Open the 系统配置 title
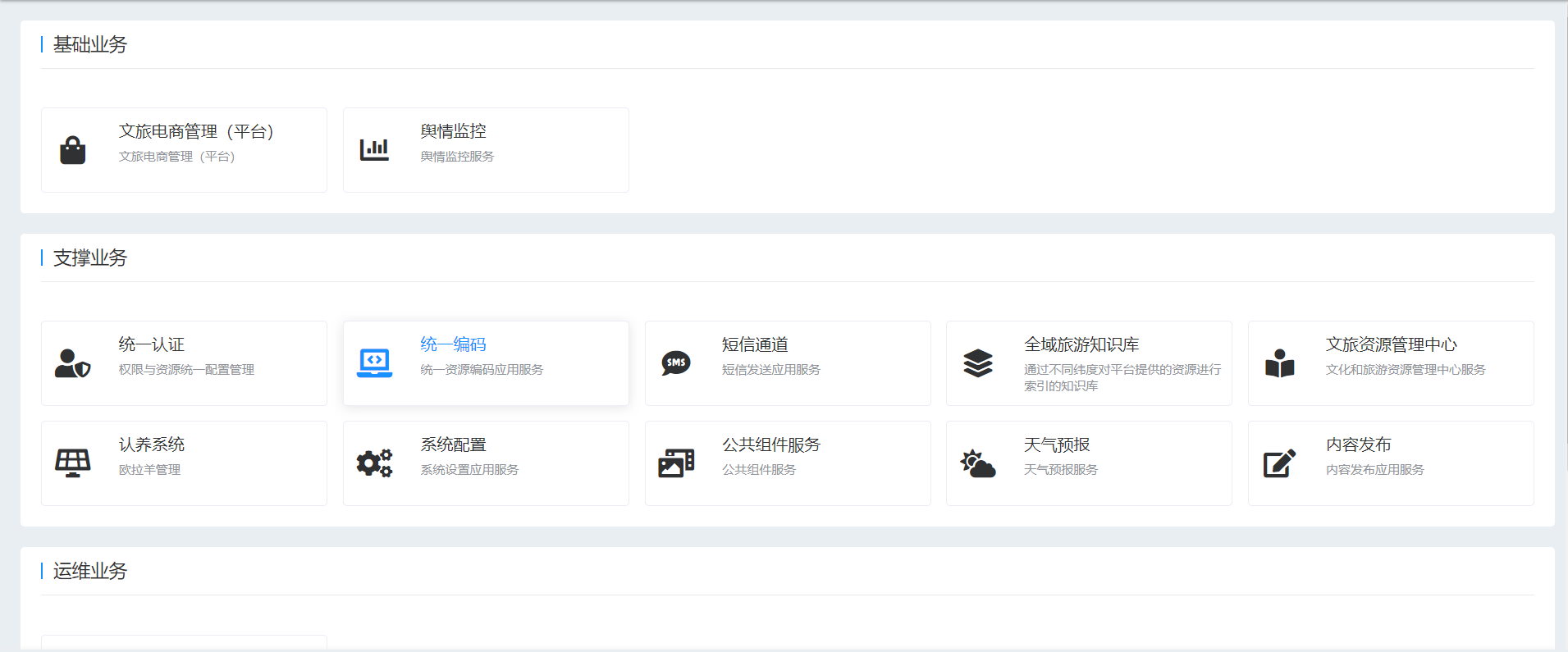The width and height of the screenshot is (1568, 652). click(x=454, y=445)
